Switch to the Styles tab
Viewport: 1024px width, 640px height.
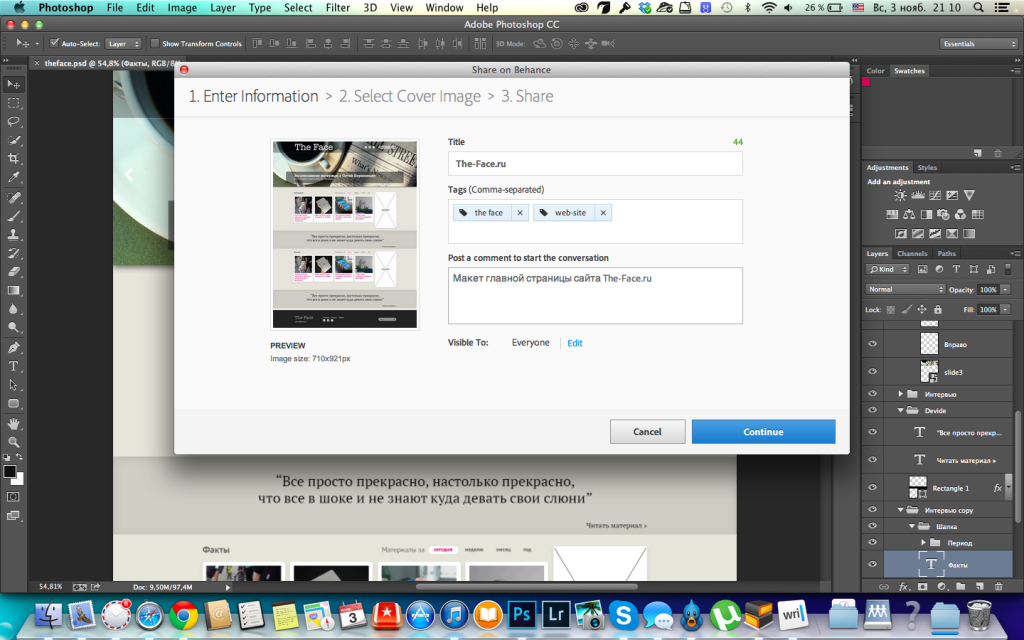[x=927, y=167]
